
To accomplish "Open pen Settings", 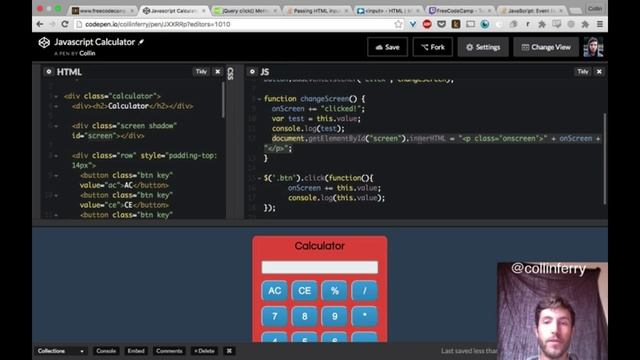I will (x=483, y=47).
